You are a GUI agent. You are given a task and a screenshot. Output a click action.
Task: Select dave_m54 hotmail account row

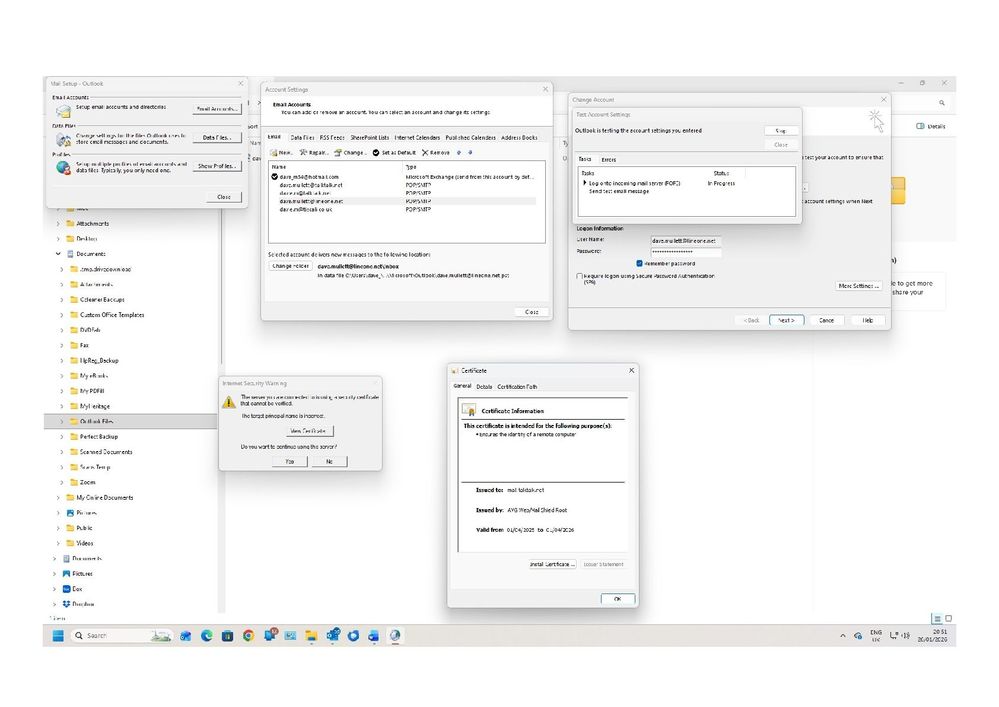coord(405,177)
